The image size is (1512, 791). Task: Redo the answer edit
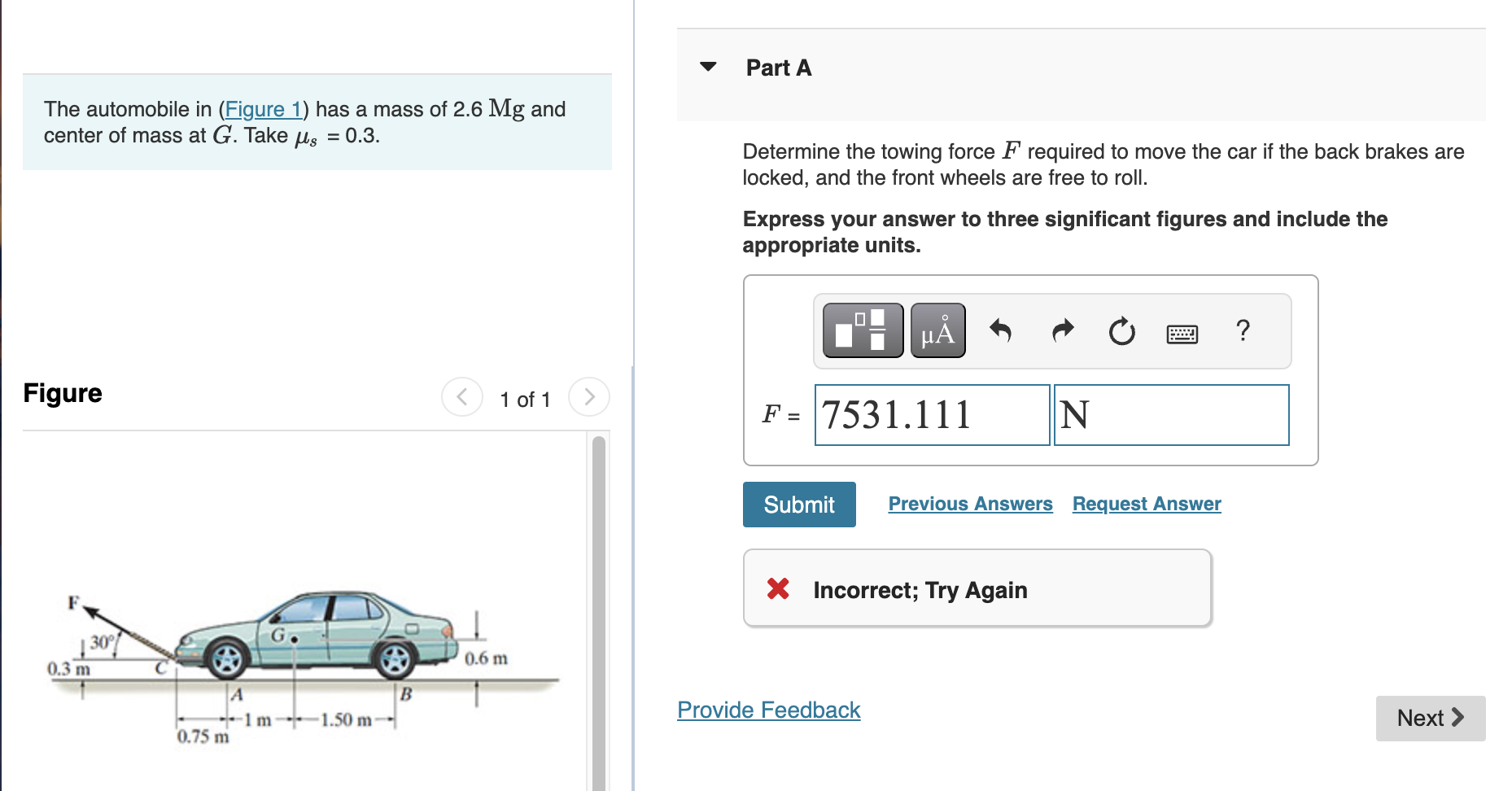(x=1061, y=330)
